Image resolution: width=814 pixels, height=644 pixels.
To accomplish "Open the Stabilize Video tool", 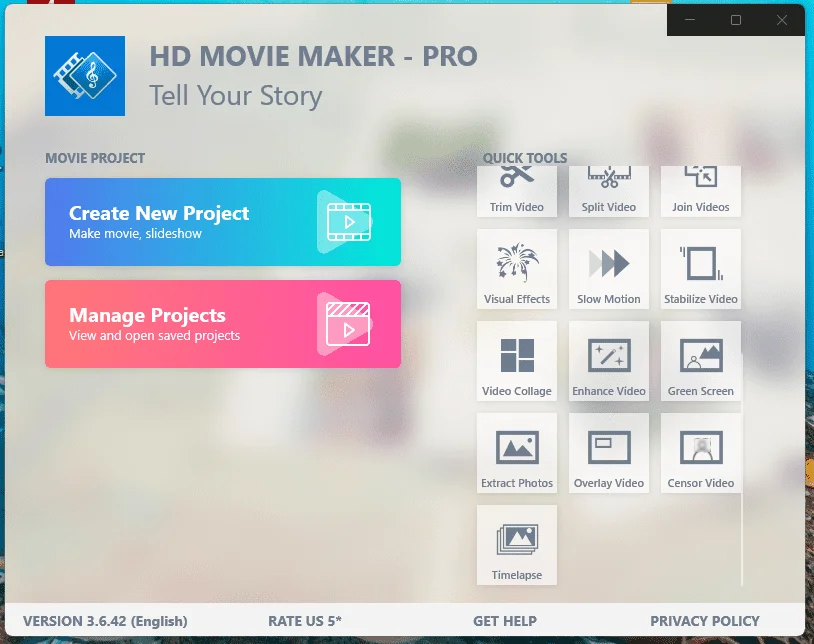I will [700, 269].
